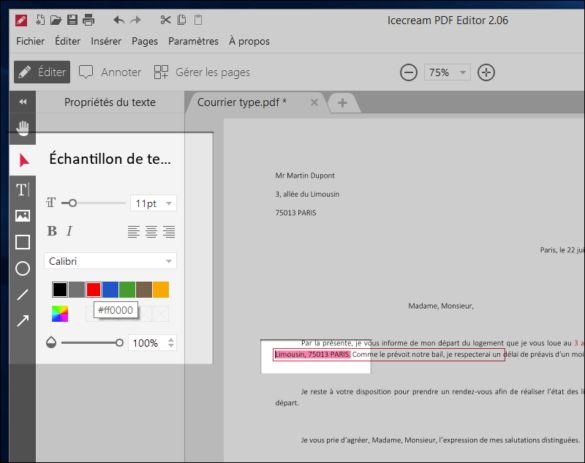Screen dimensions: 585x463
Task: Select the Arrow drawing tool
Action: pos(22,321)
